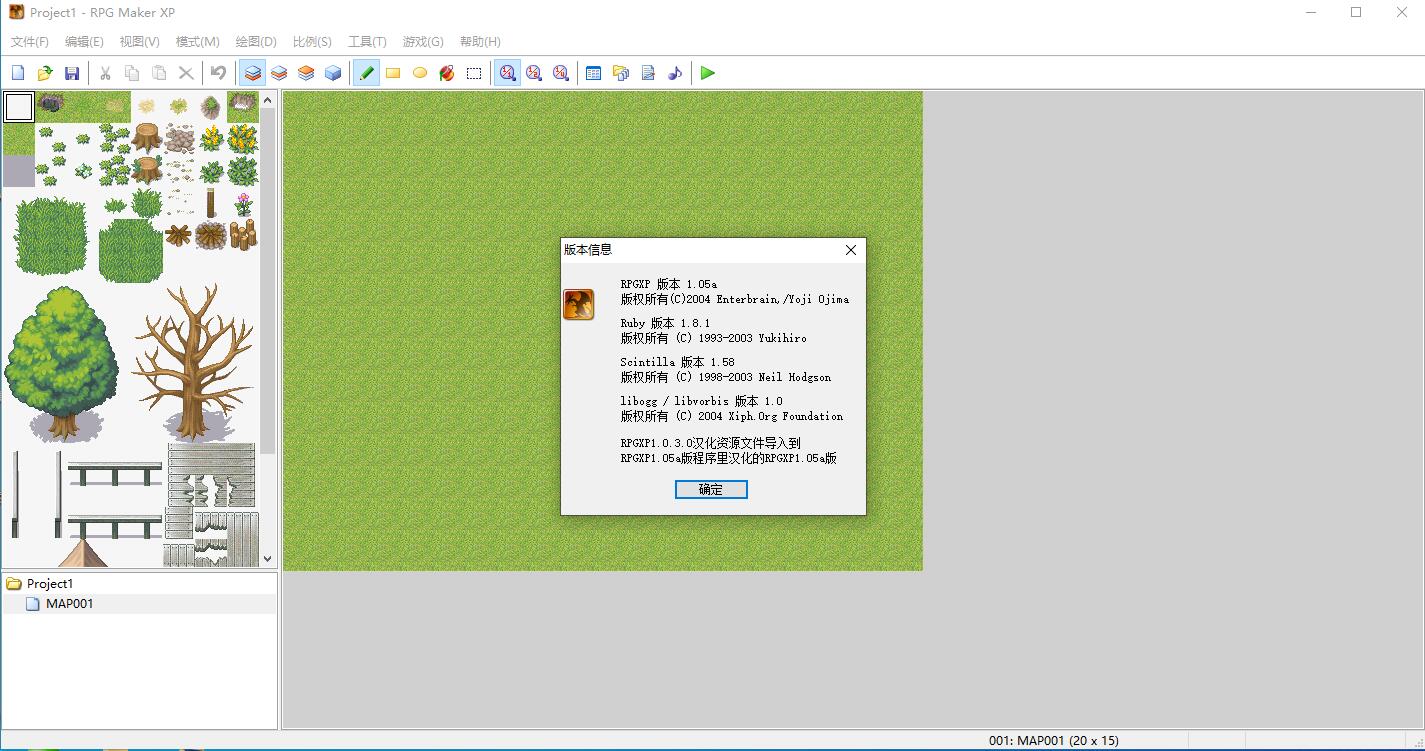1425x751 pixels.
Task: Open the 编辑(E) menu
Action: click(x=84, y=42)
